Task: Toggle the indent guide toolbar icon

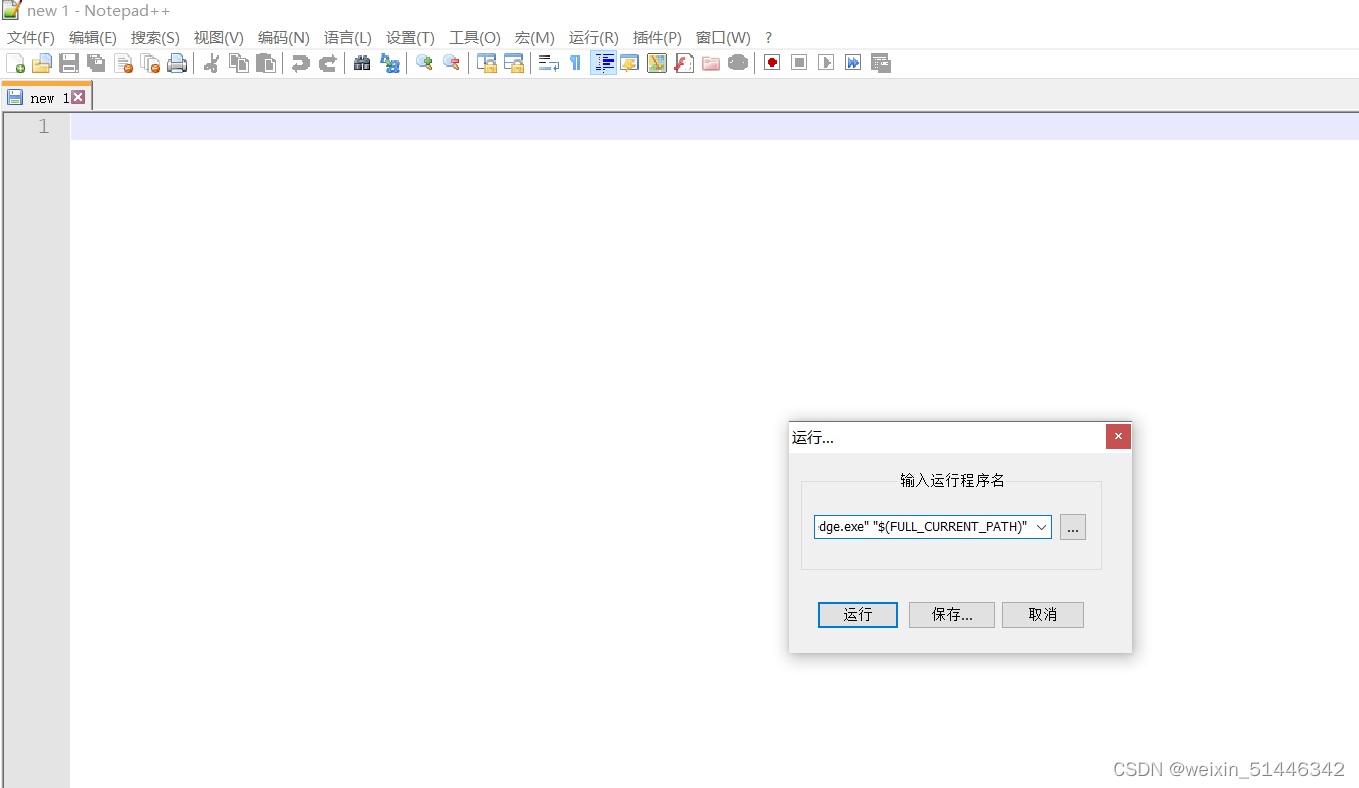Action: 603,63
